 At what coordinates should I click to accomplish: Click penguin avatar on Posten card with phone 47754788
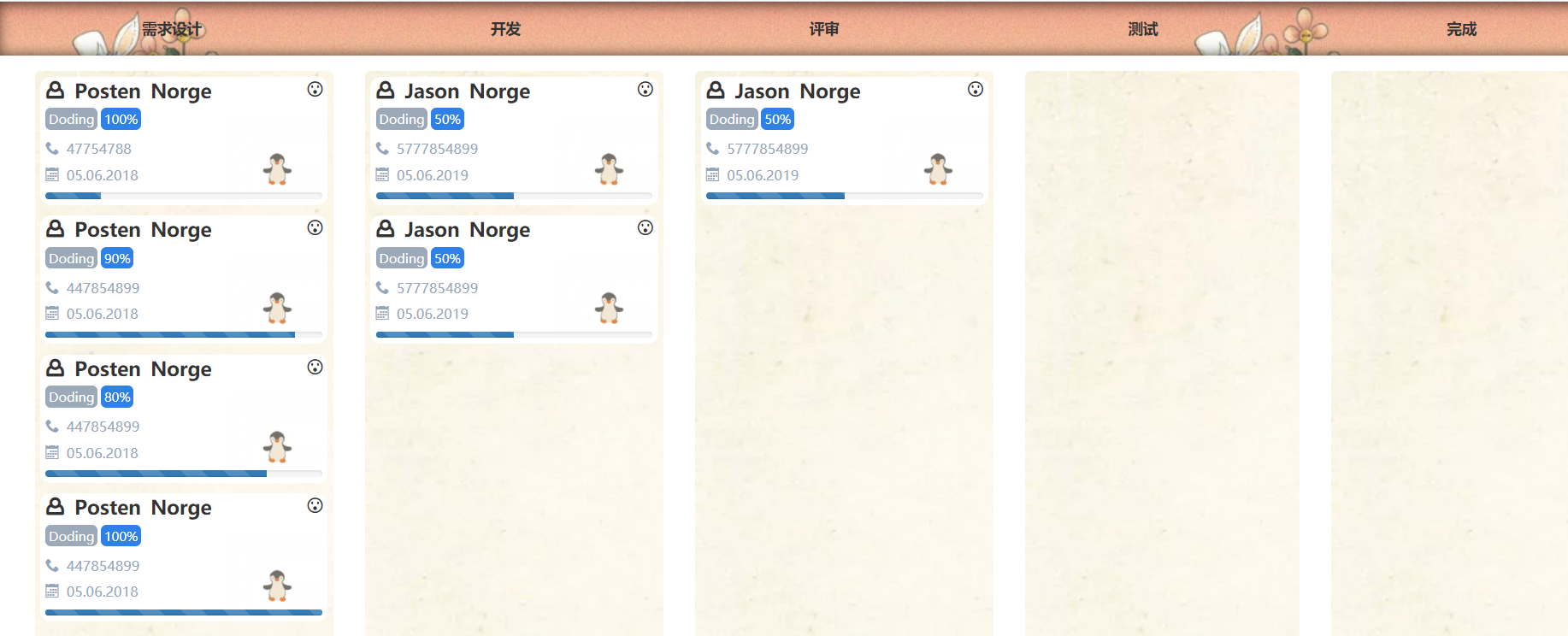click(277, 169)
